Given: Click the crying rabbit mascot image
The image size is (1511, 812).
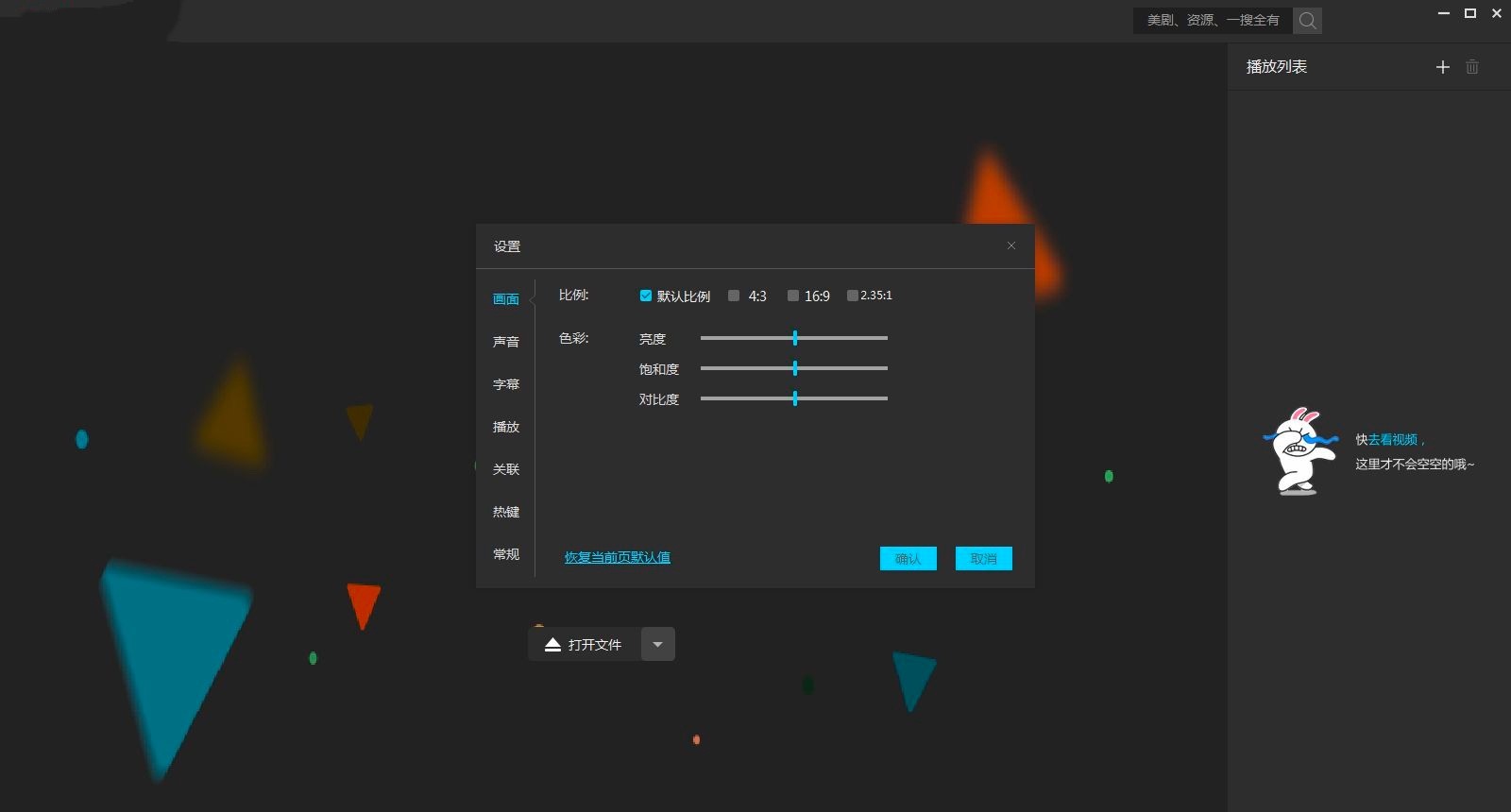Looking at the screenshot, I should pos(1300,451).
